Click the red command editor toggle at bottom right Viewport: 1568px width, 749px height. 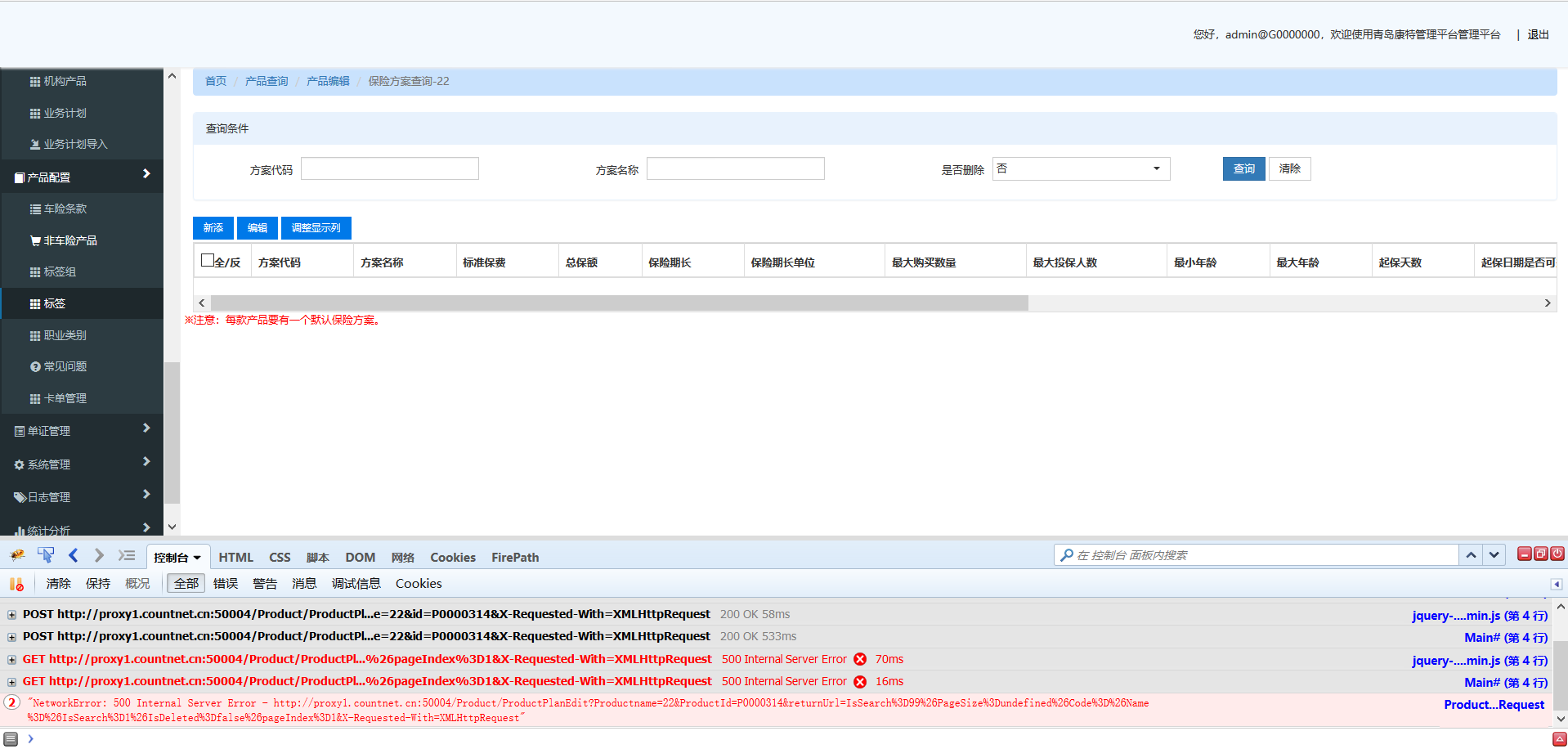coord(1559,738)
